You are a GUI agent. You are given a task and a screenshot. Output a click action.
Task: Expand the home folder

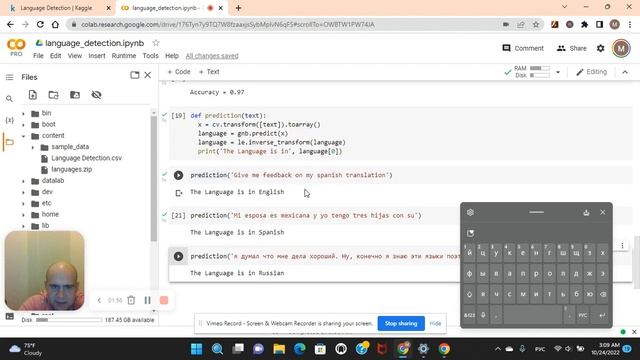[x=23, y=215]
